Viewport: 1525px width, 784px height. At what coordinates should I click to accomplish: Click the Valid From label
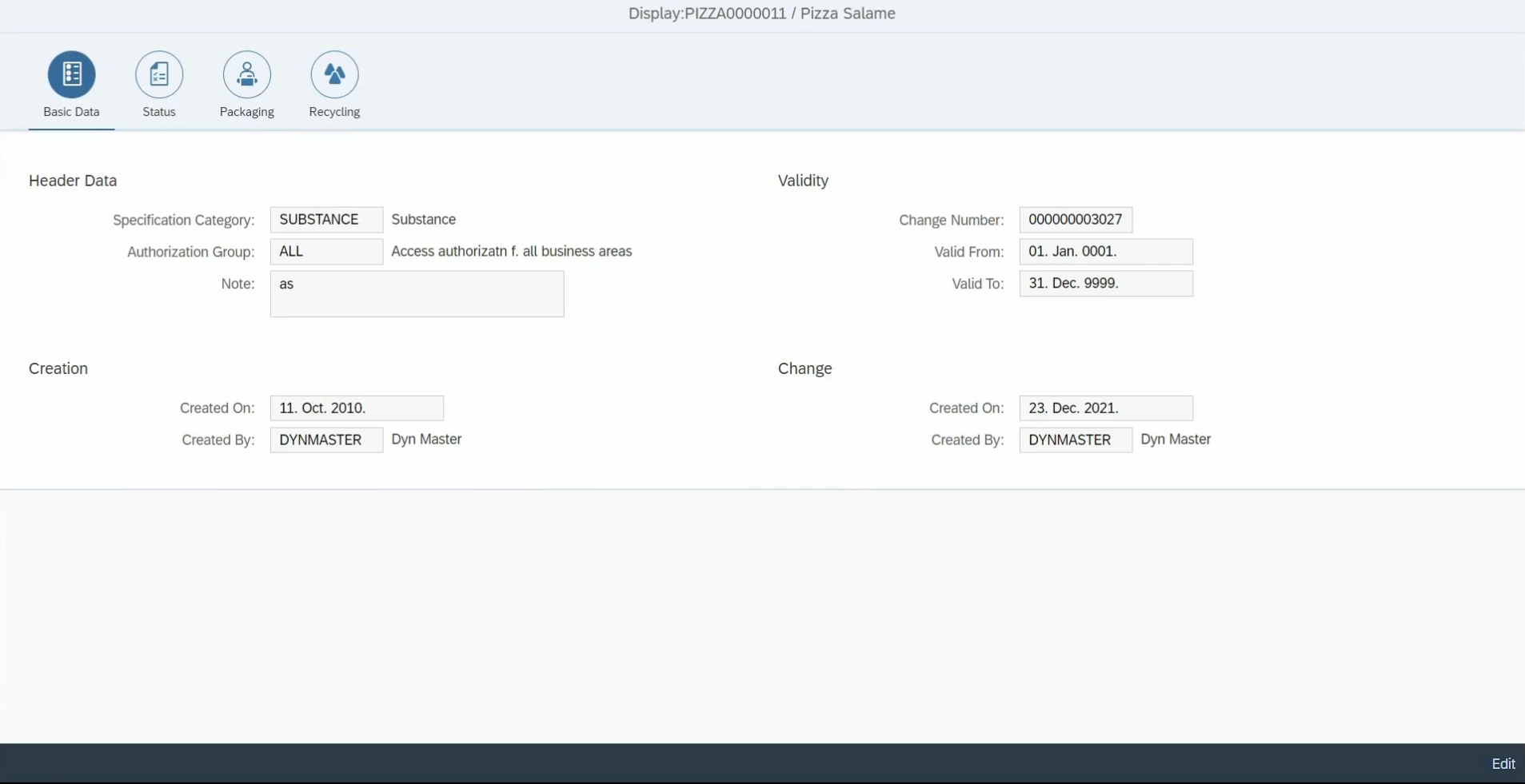click(968, 252)
